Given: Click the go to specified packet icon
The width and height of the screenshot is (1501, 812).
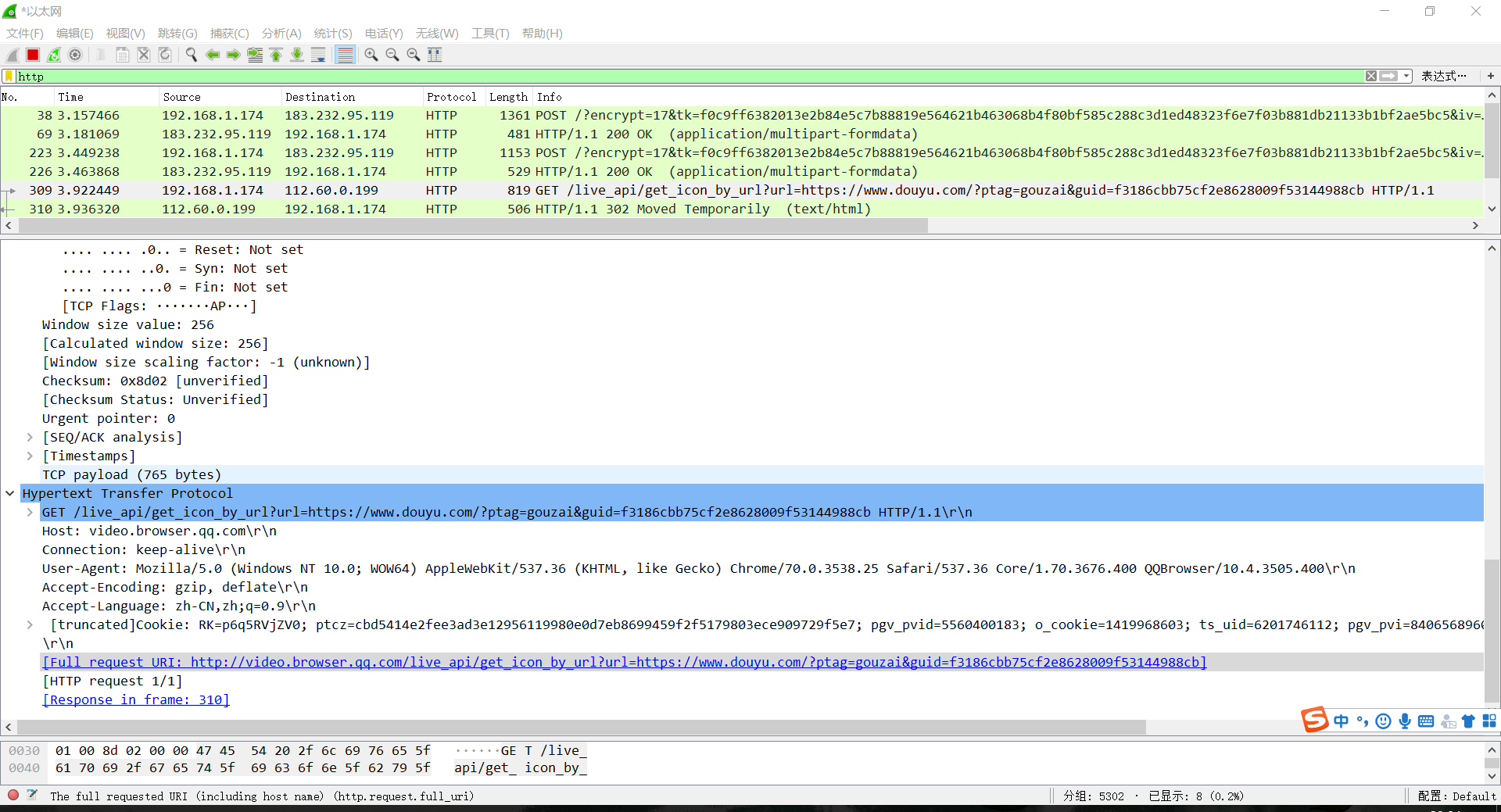Looking at the screenshot, I should tap(255, 55).
